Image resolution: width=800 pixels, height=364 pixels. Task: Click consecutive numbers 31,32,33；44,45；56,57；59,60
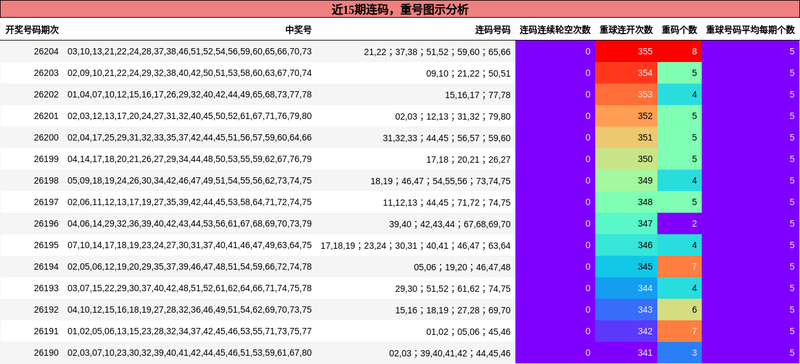pos(446,138)
